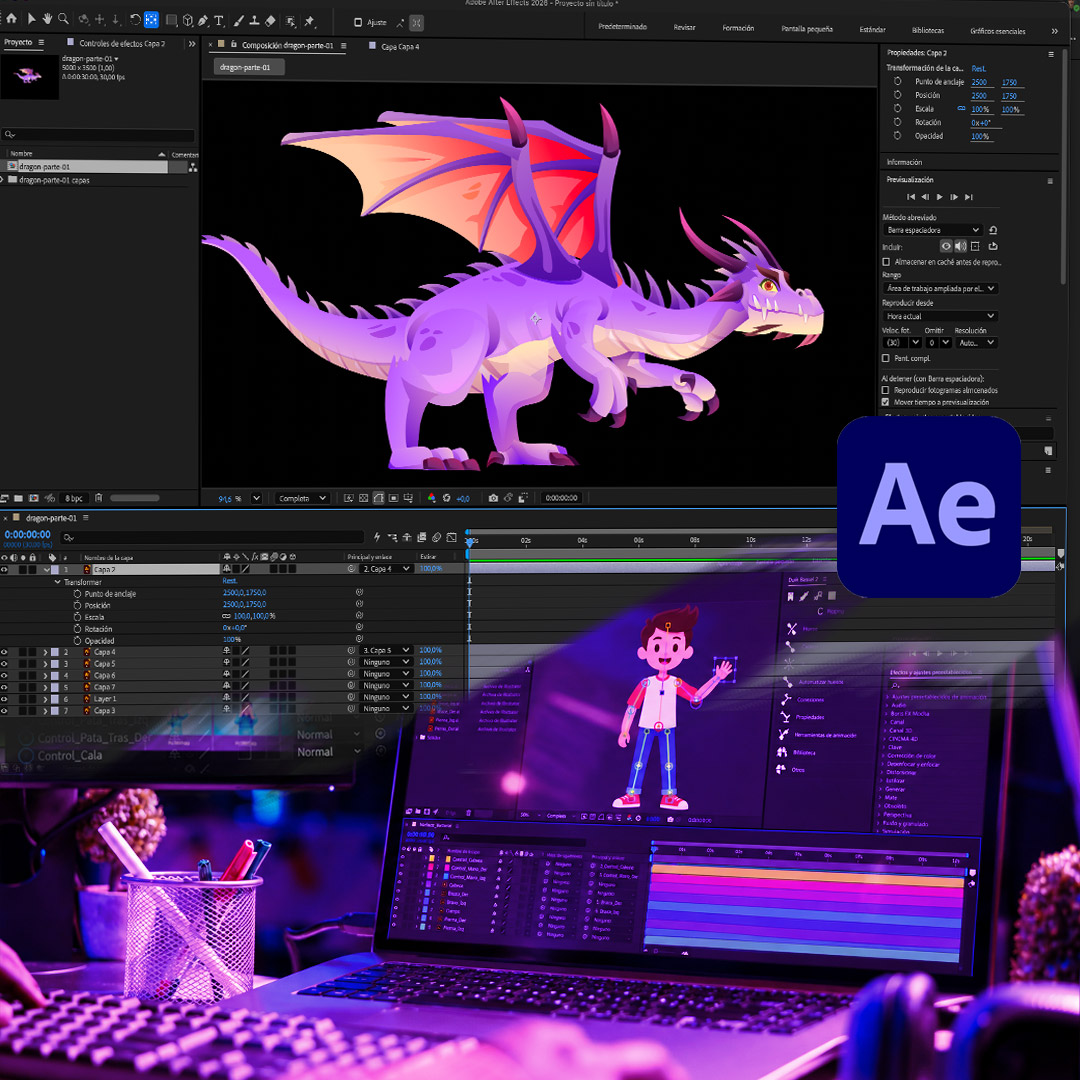
Task: Select the Zoom magnifier tool
Action: click(63, 19)
